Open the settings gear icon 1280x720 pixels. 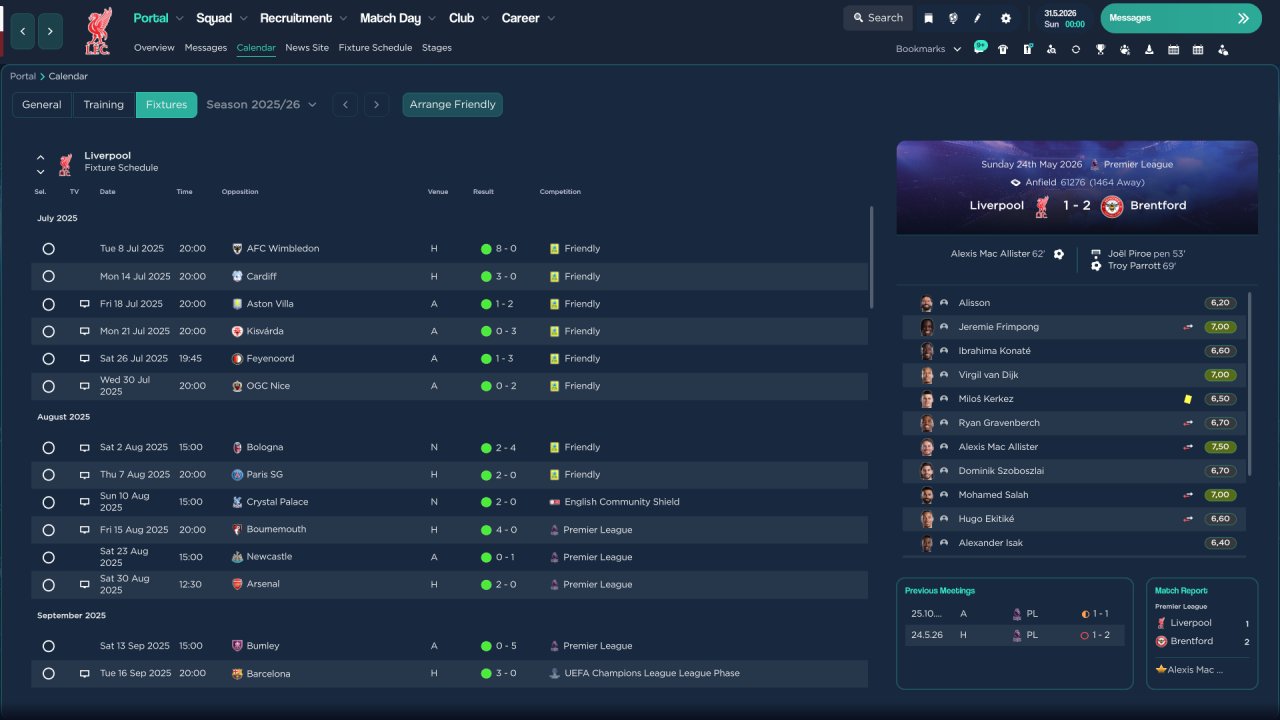coord(1006,18)
